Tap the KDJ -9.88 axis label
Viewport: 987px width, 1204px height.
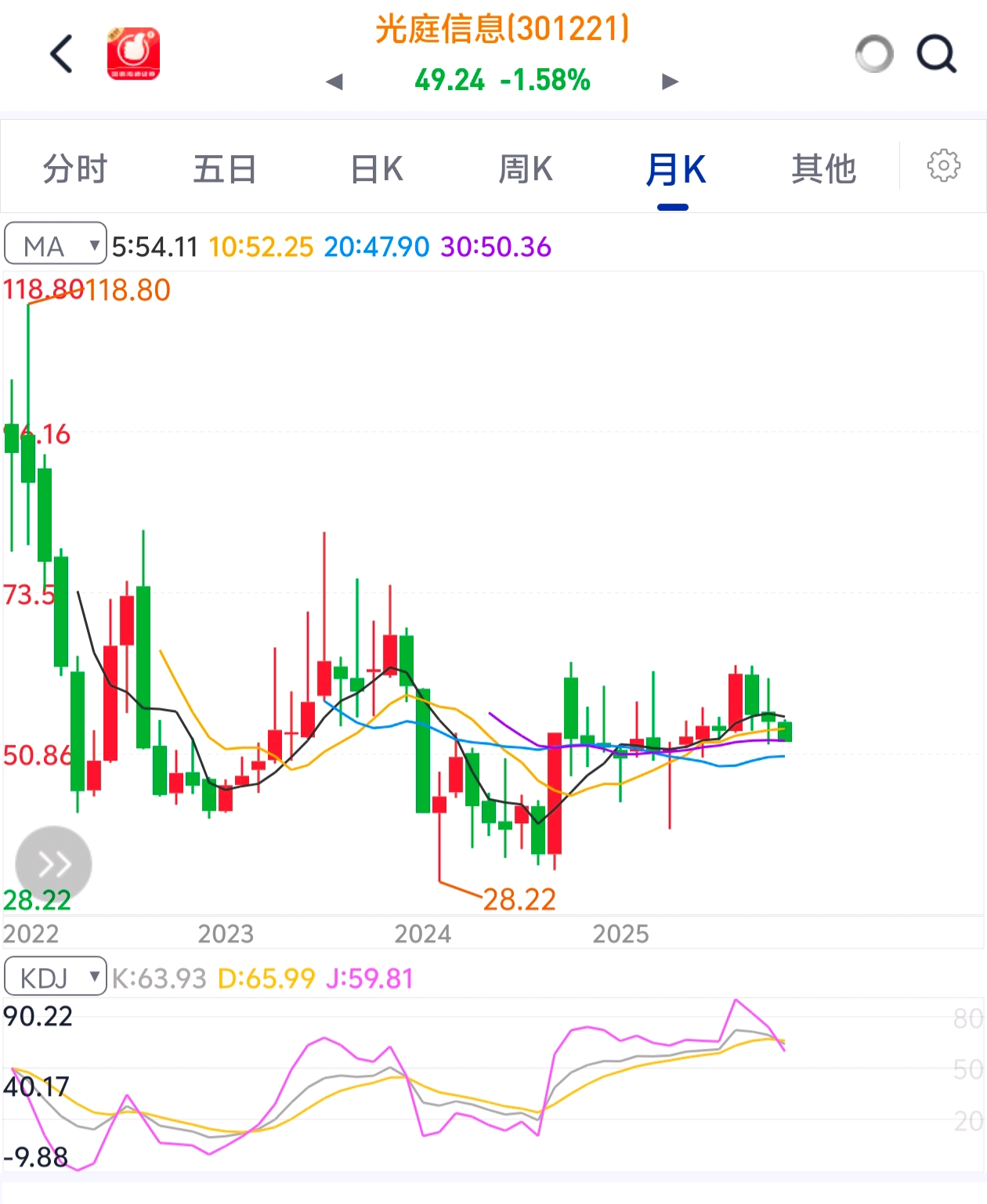coord(36,1157)
